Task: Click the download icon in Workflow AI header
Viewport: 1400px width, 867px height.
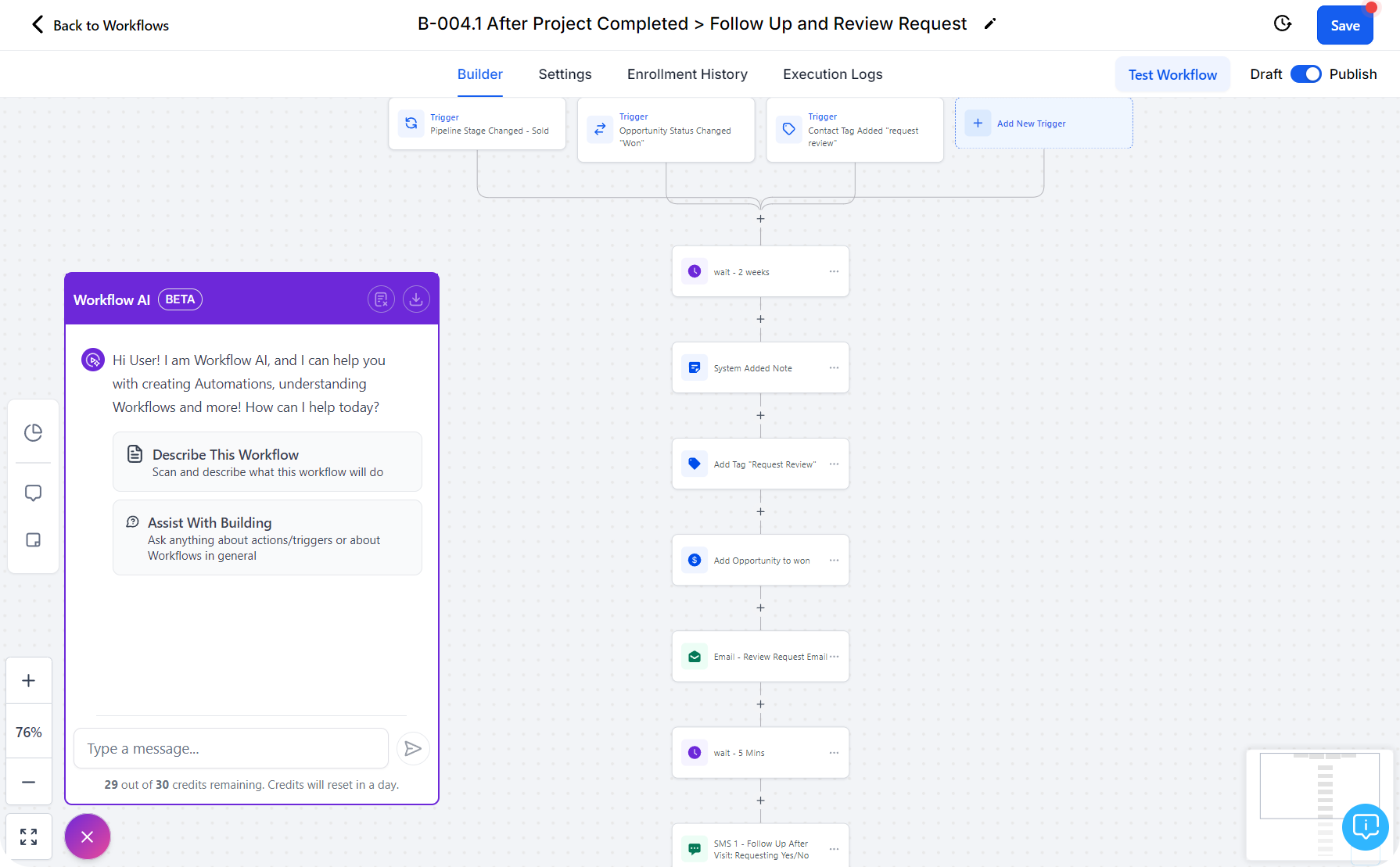Action: (x=416, y=299)
